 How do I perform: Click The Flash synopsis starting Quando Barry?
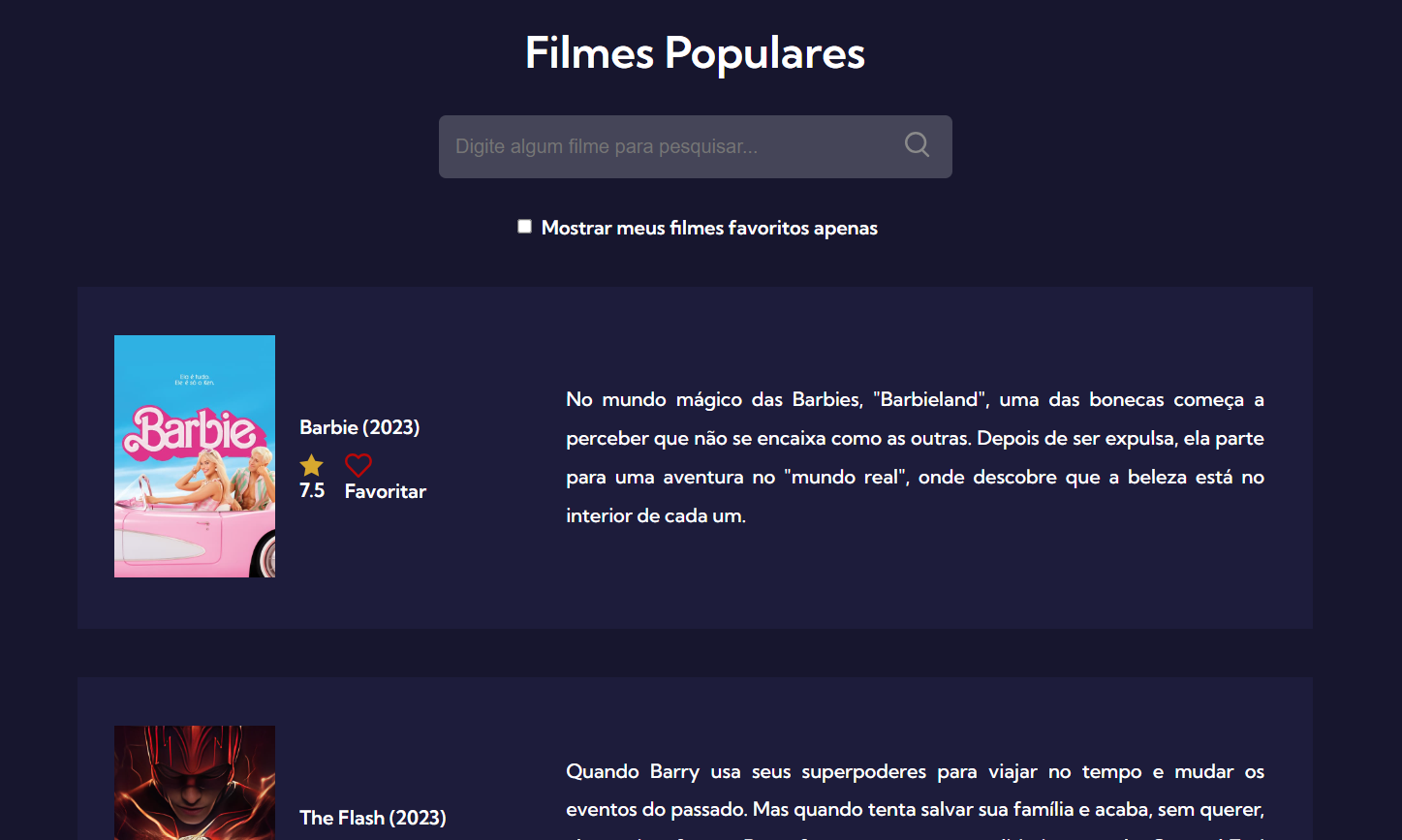pos(915,800)
